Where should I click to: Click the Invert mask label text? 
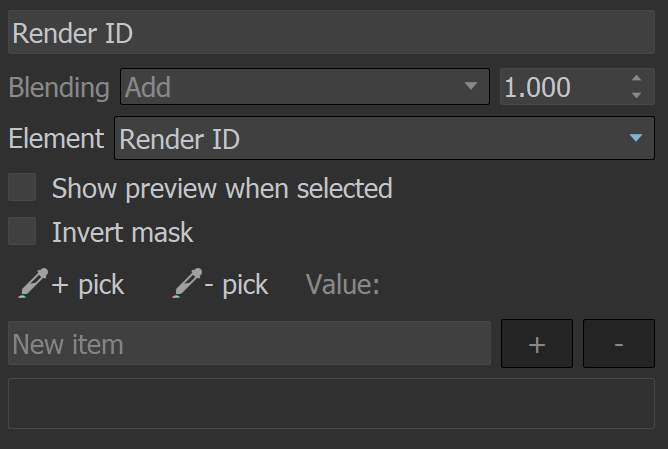click(123, 233)
